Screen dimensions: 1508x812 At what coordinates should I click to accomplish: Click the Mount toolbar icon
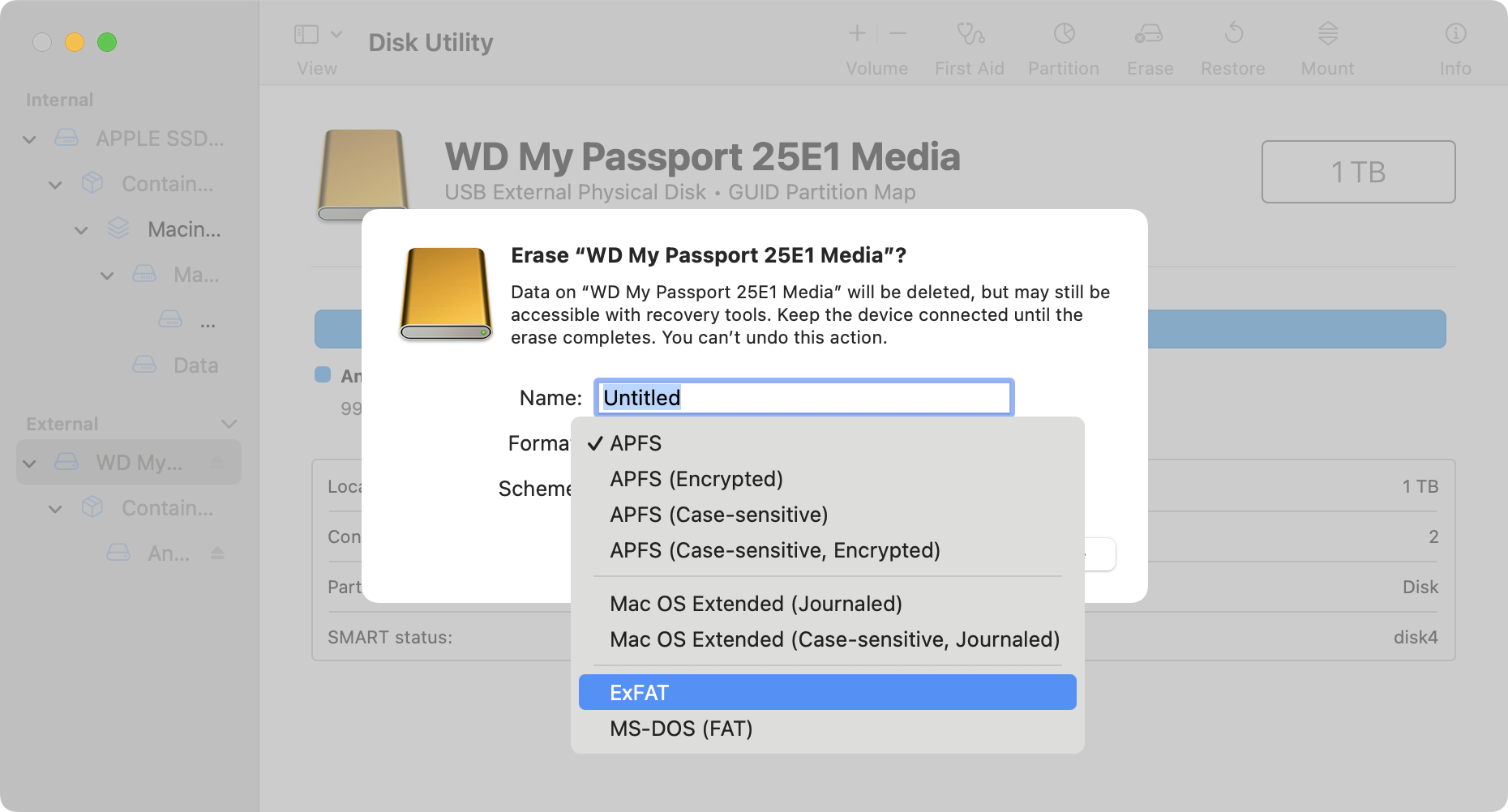coord(1327,45)
